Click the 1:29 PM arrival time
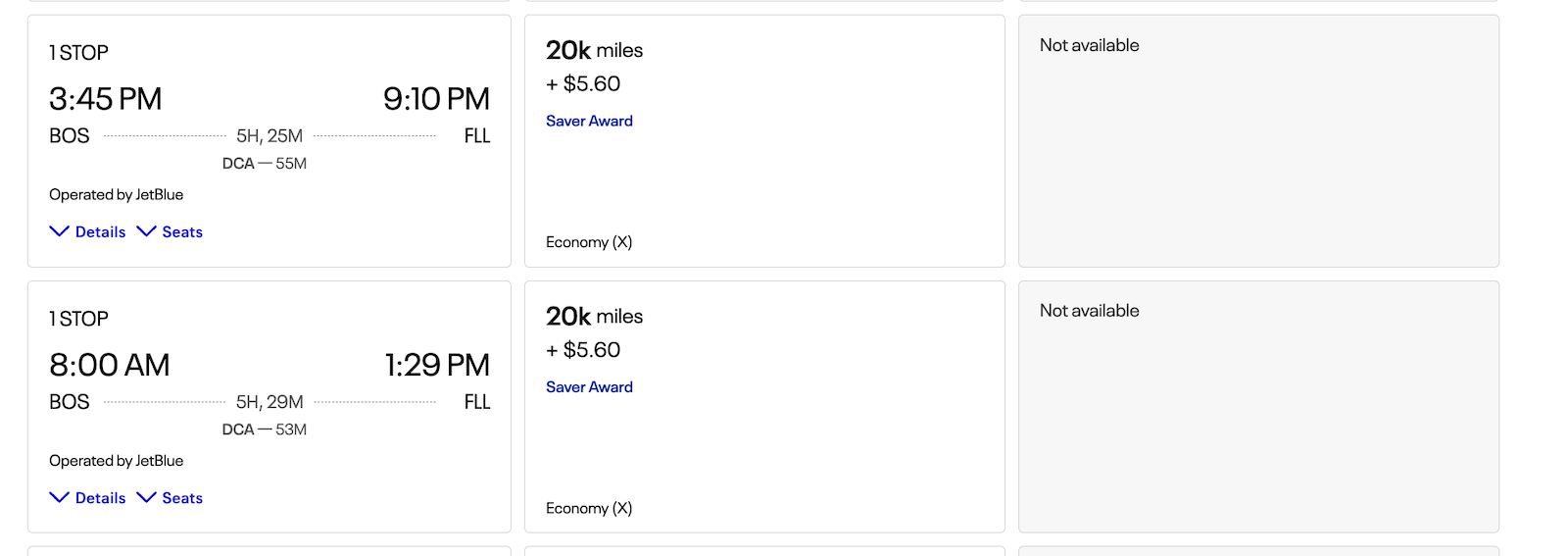Viewport: 1568px width, 556px height. point(437,365)
